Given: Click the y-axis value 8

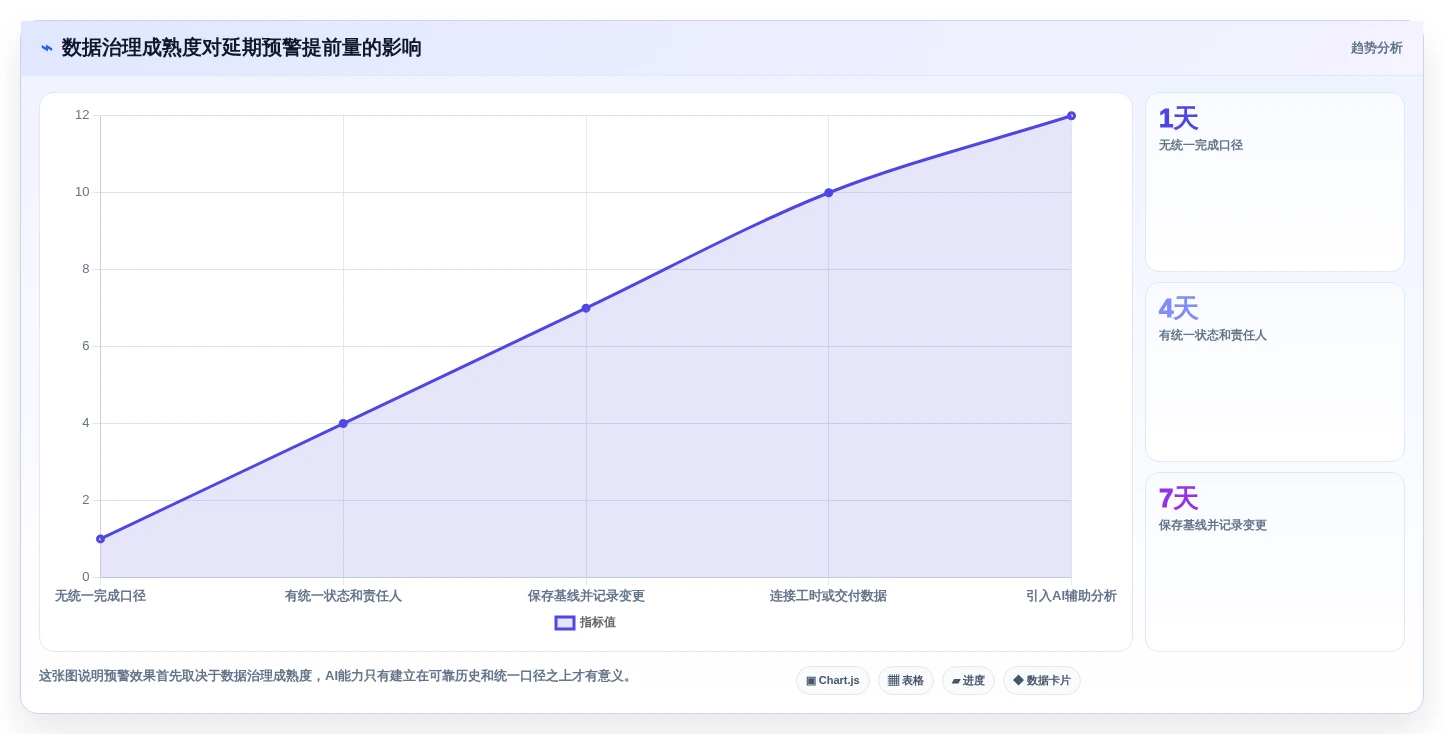Looking at the screenshot, I should coord(86,269).
